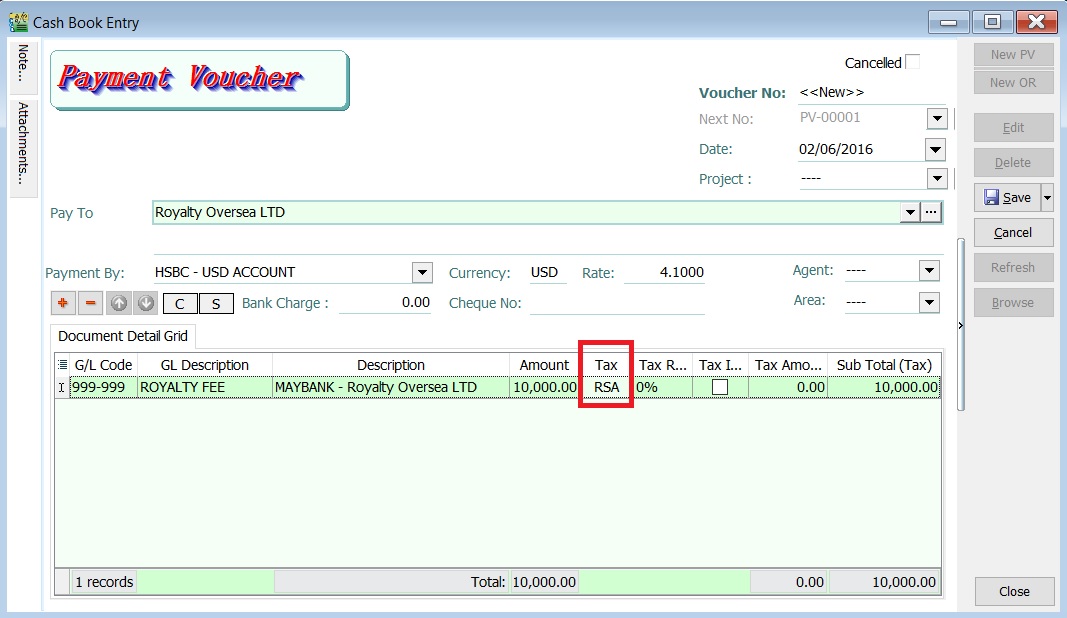1067x618 pixels.
Task: Open the Pay To lookup ellipsis icon
Action: tap(929, 212)
